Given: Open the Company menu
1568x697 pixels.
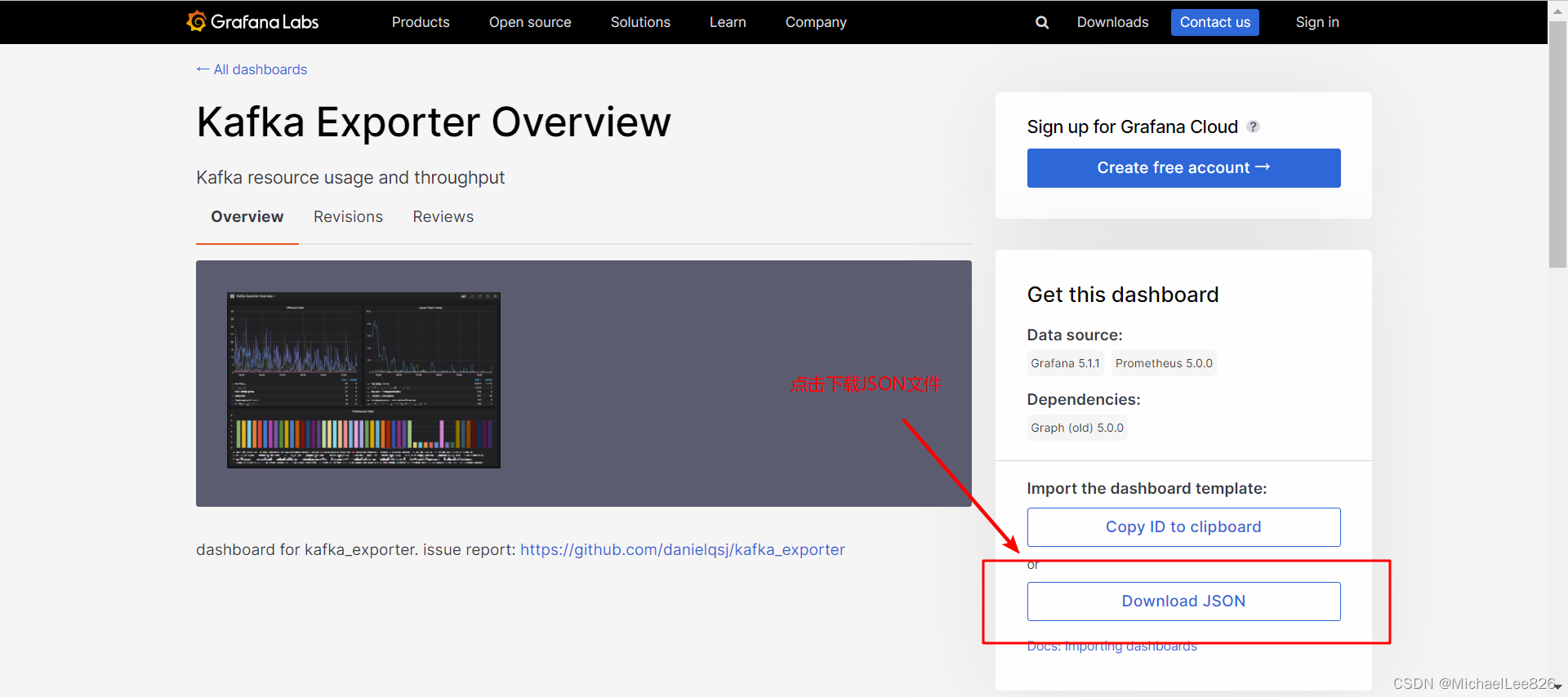Looking at the screenshot, I should pos(816,22).
